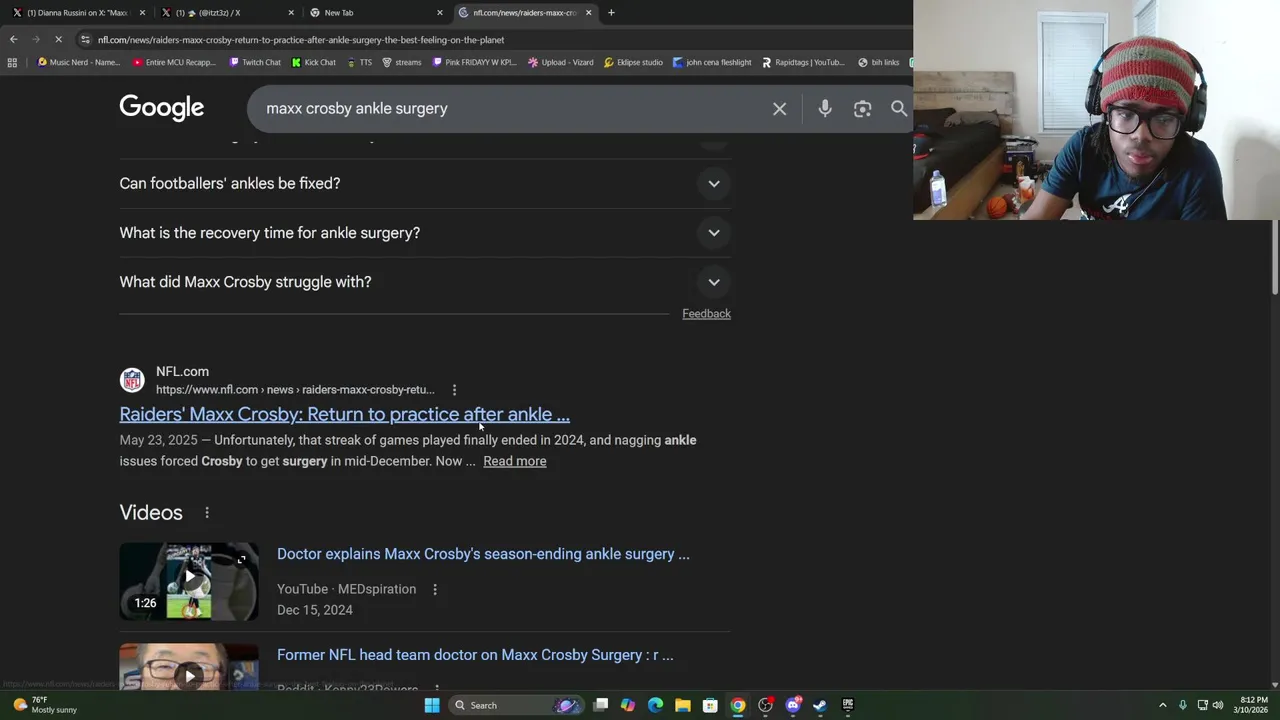
Task: Open 'Raiders' Maxx Crosby: Return to practice' result
Action: point(344,415)
